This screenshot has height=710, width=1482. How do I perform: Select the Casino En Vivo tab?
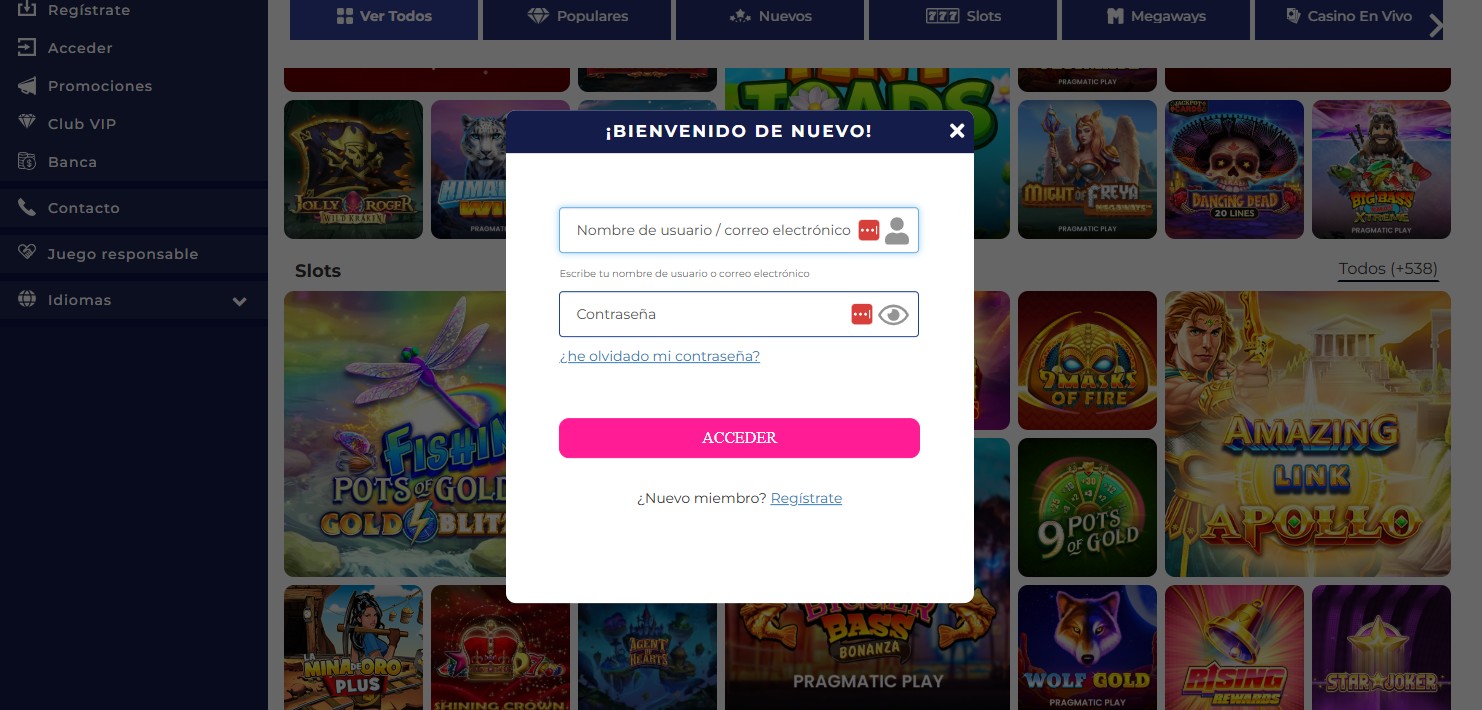click(x=1349, y=17)
